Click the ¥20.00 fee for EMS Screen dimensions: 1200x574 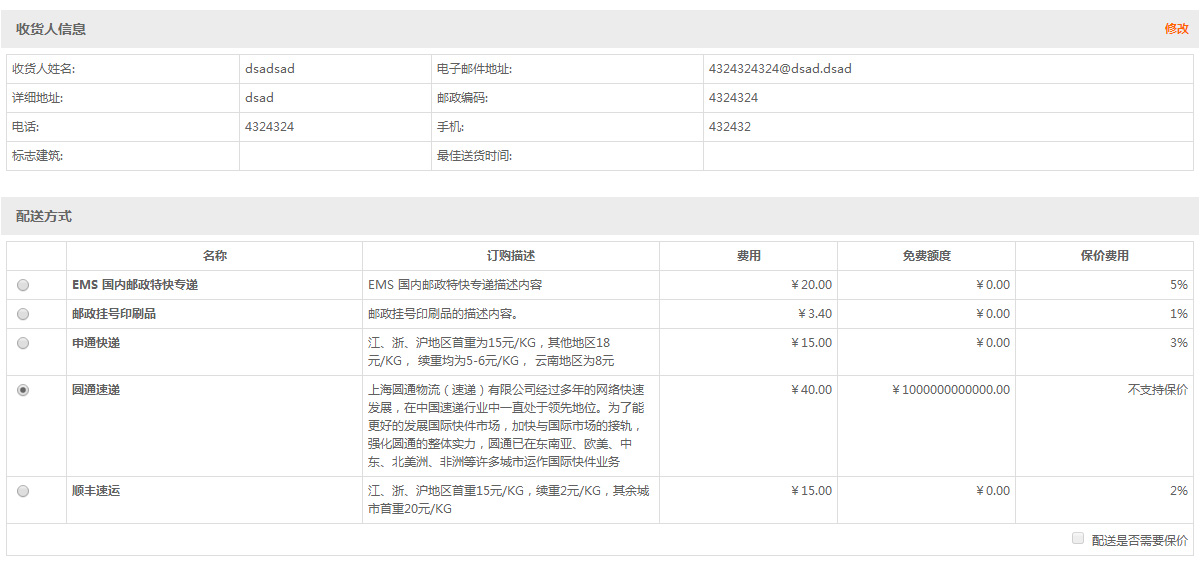pos(811,285)
